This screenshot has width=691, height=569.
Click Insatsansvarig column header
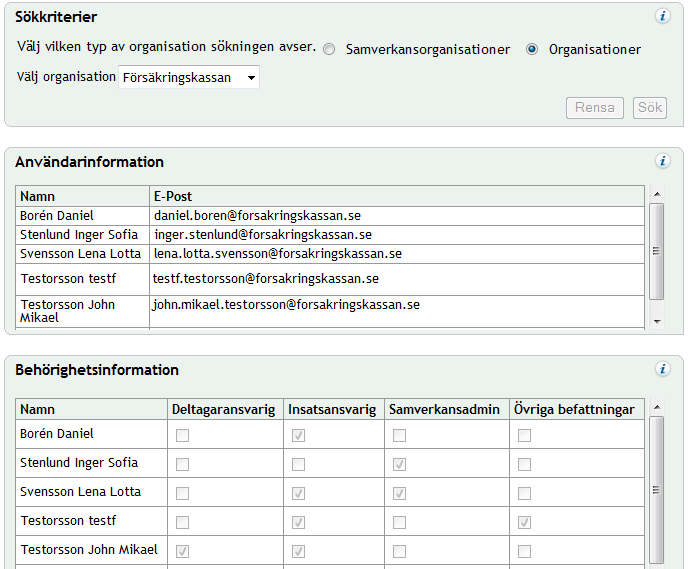(334, 409)
